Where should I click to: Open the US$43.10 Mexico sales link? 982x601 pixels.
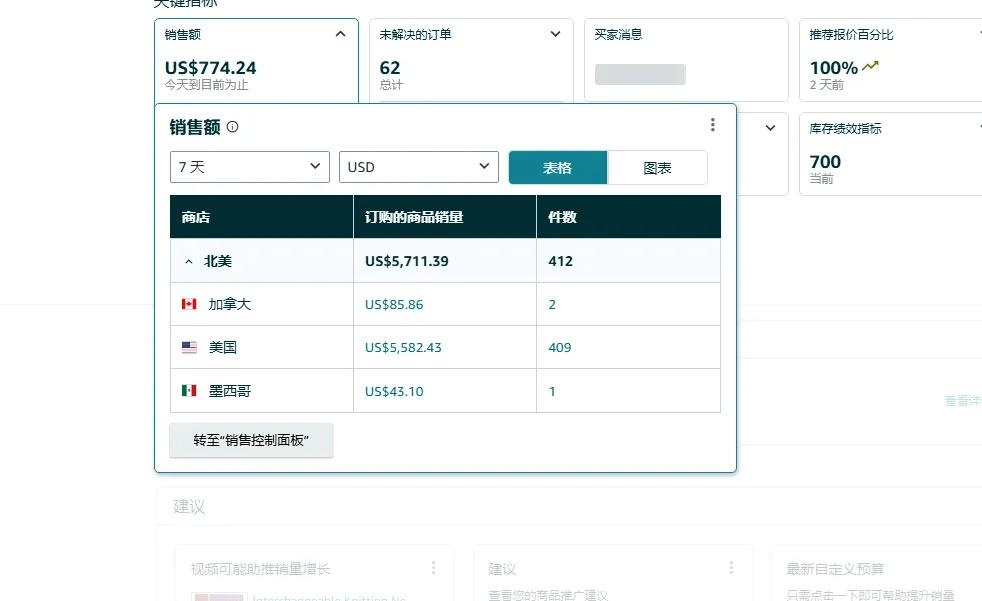tap(394, 391)
